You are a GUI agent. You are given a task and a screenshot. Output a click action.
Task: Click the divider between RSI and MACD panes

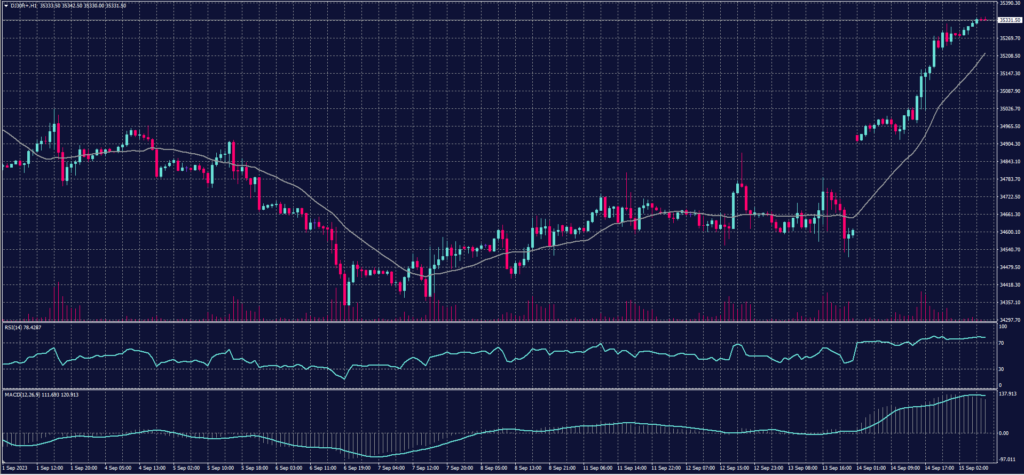click(x=500, y=384)
